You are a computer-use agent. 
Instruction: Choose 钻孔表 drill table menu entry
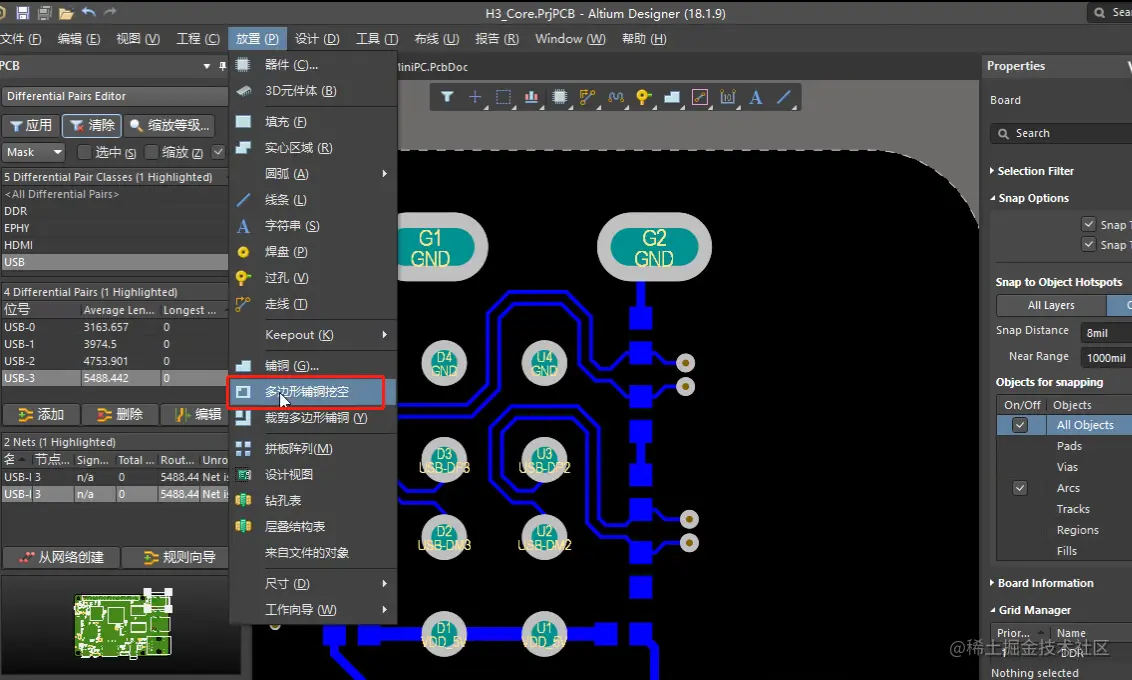(x=313, y=500)
